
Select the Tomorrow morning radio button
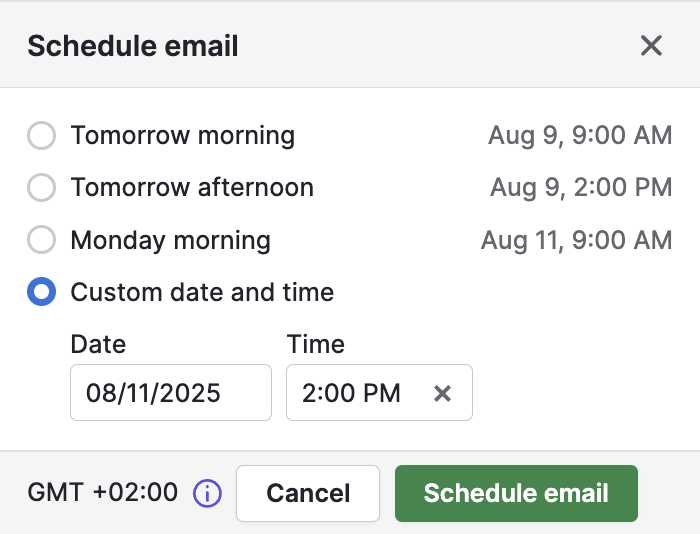click(42, 135)
